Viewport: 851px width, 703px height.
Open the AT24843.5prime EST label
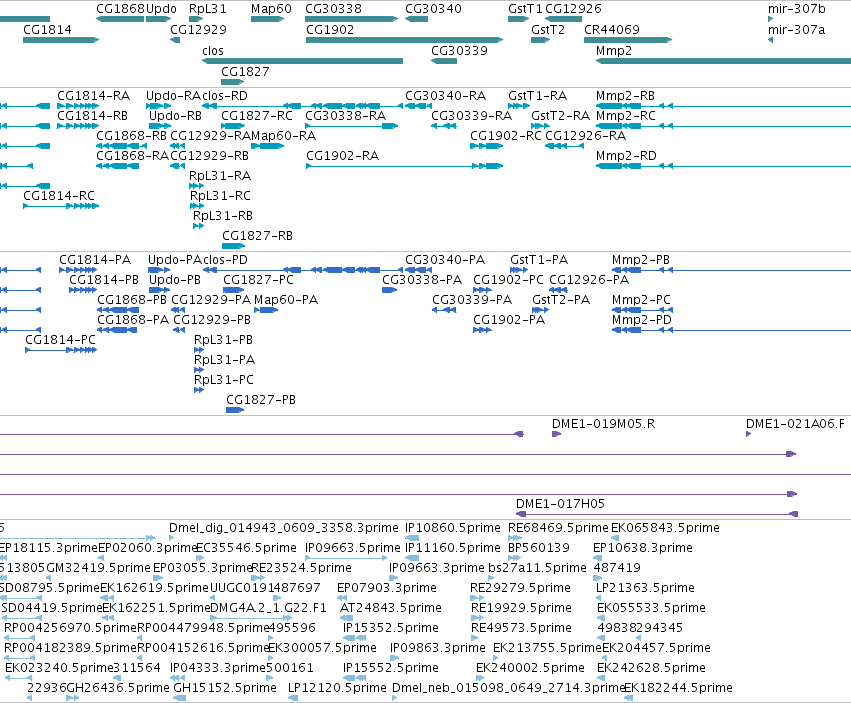pyautogui.click(x=391, y=607)
